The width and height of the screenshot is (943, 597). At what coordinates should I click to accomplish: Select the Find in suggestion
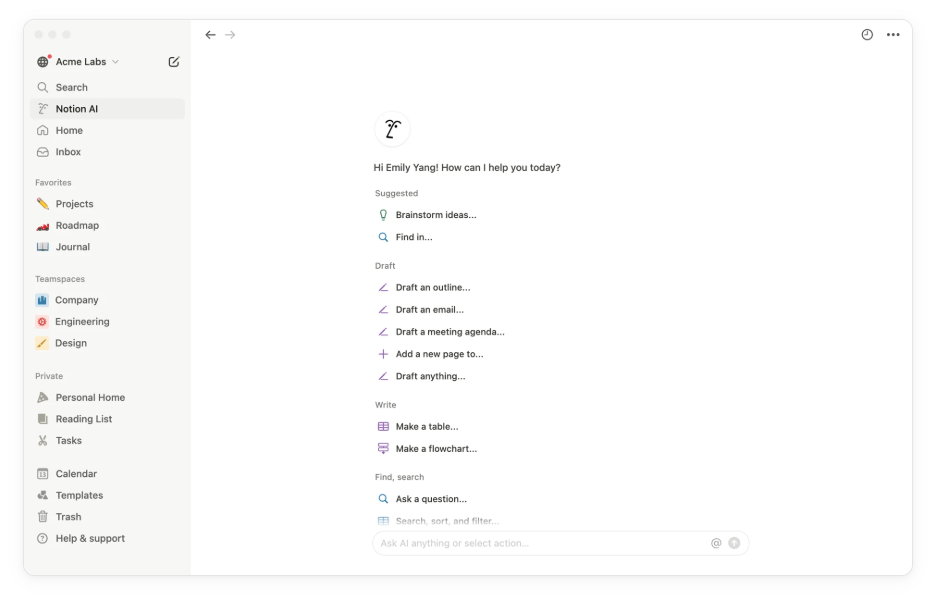coord(414,237)
